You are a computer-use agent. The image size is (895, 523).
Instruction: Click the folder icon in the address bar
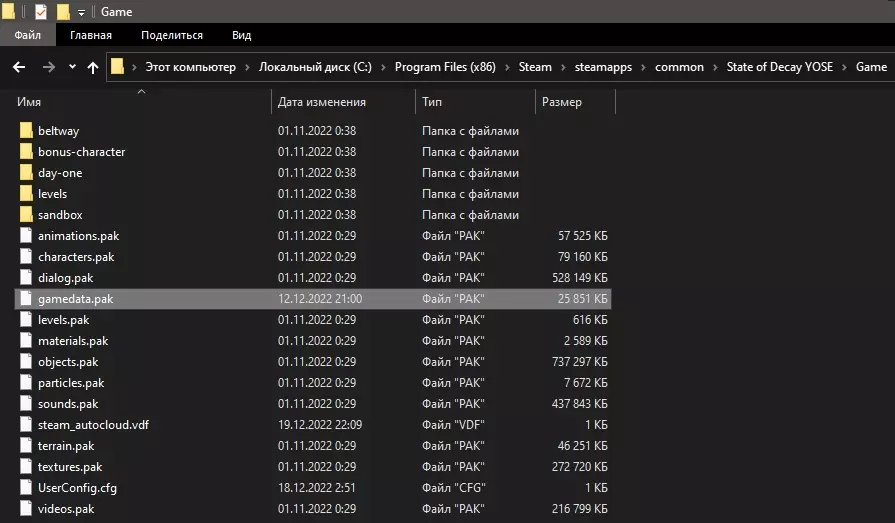pos(118,67)
